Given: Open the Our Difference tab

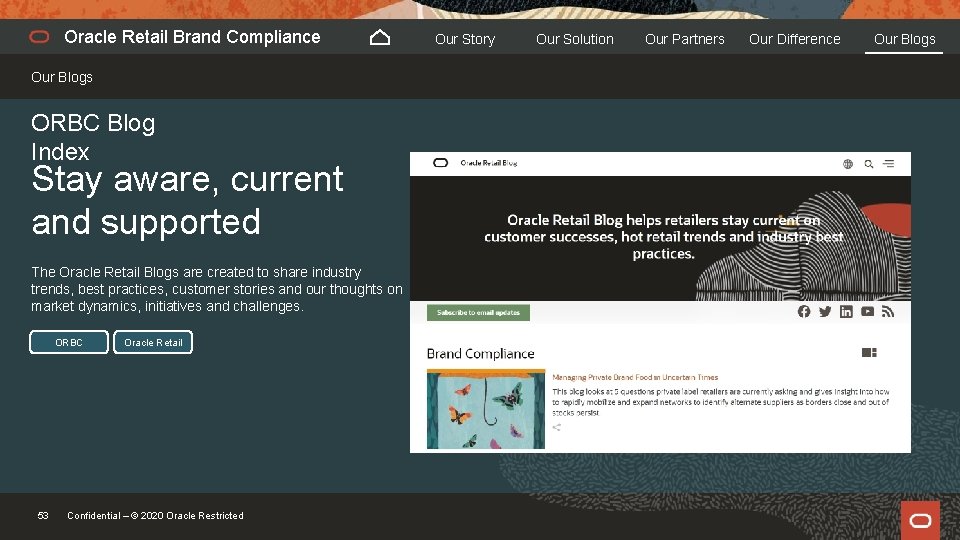Looking at the screenshot, I should (x=795, y=39).
